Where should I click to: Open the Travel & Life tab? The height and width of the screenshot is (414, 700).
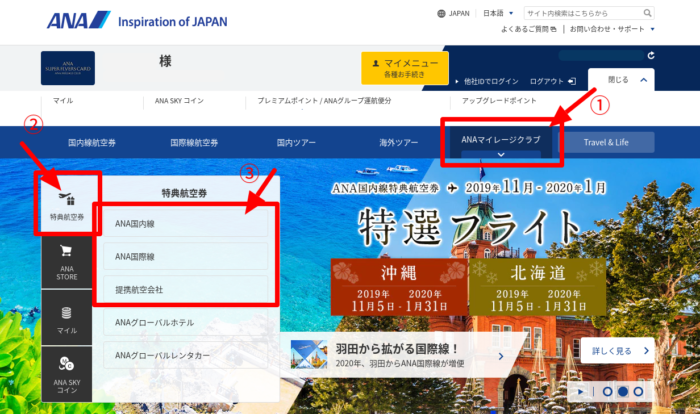click(606, 142)
